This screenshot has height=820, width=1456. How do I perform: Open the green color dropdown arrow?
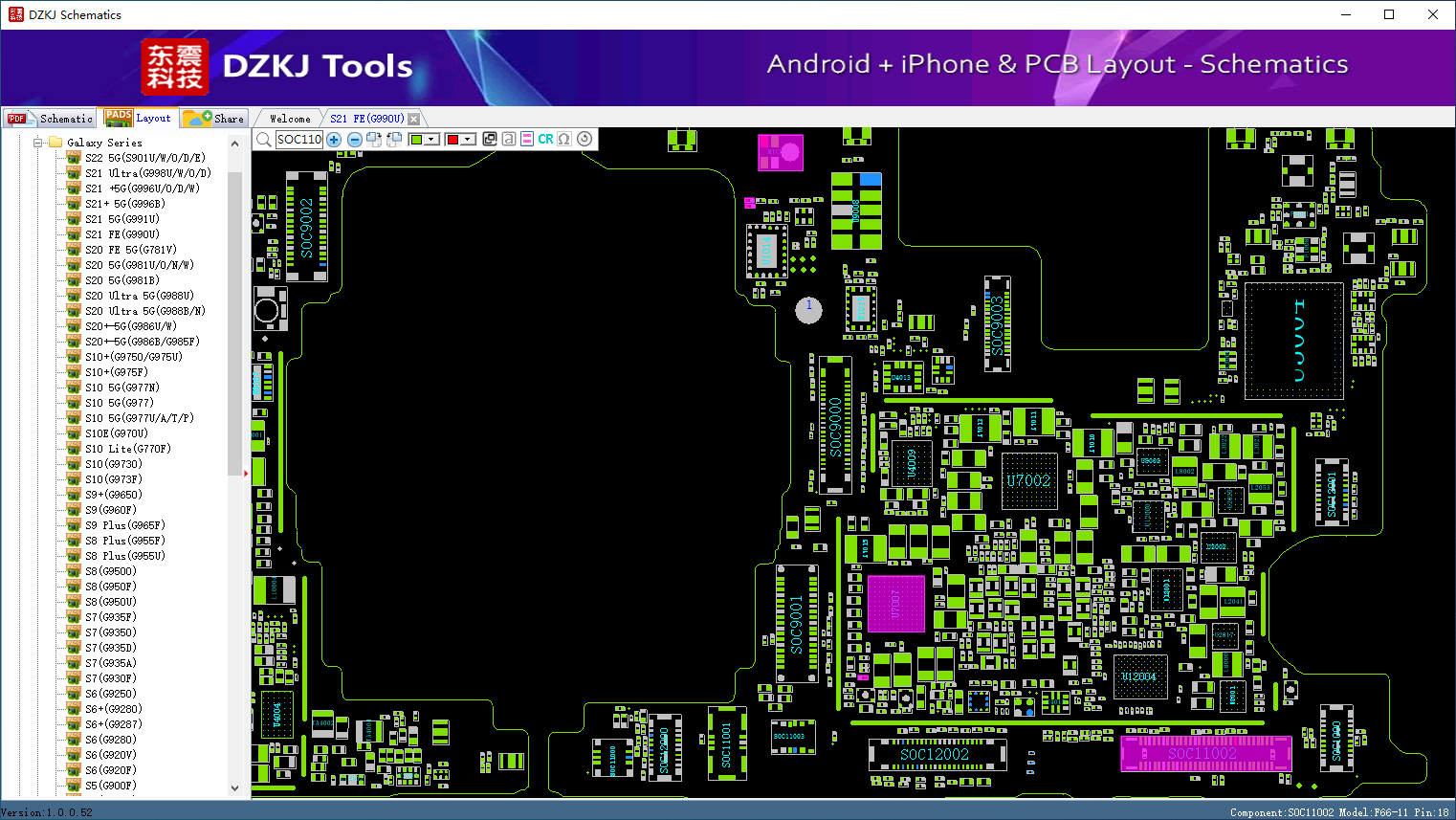pyautogui.click(x=431, y=140)
